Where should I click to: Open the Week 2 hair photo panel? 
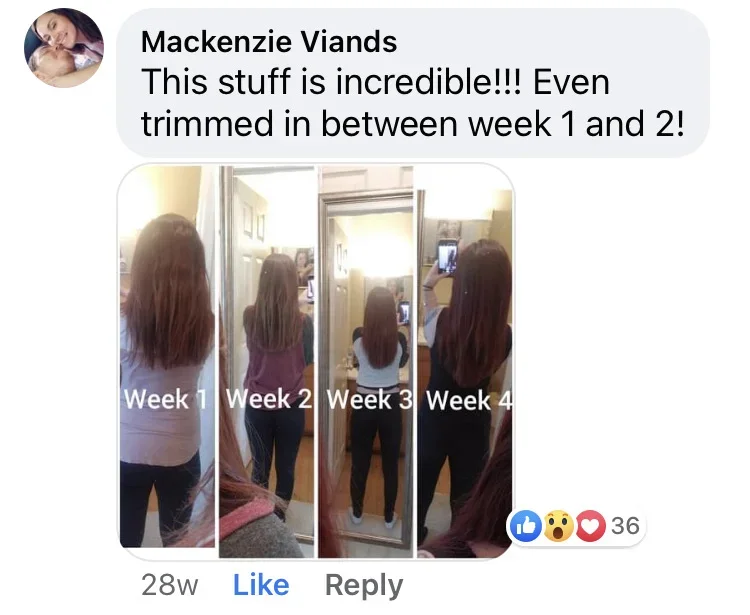[x=267, y=362]
